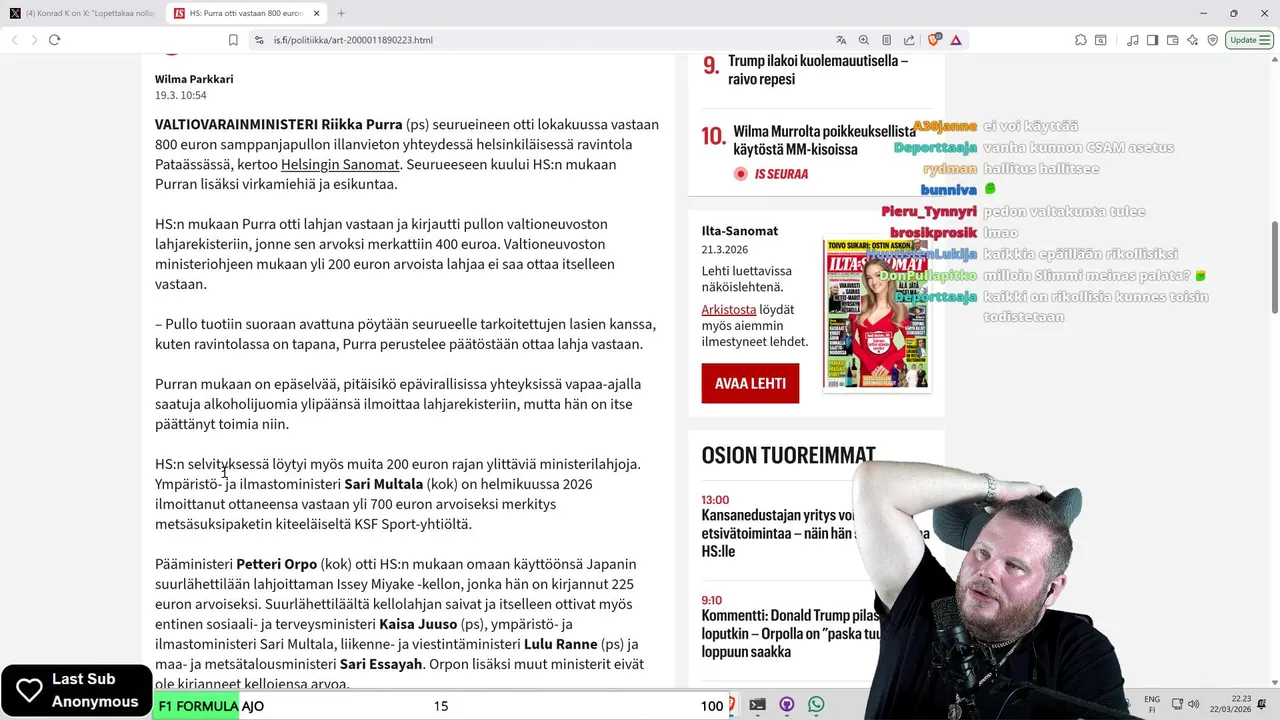Open a new browser tab
Screen dimensions: 1280x720
point(341,13)
